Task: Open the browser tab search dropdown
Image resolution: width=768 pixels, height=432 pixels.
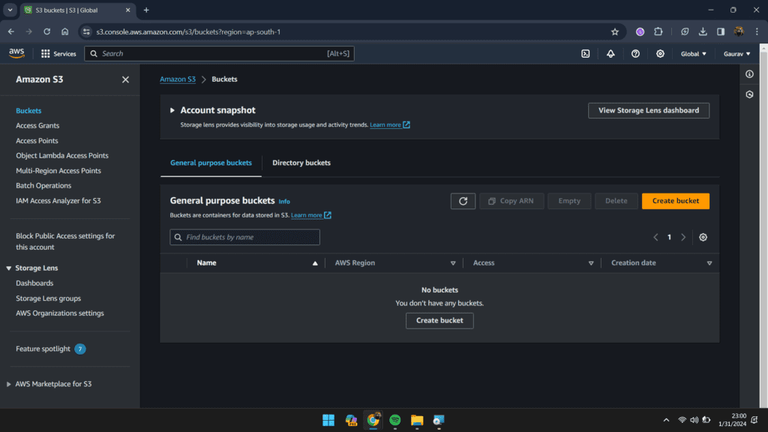Action: pyautogui.click(x=10, y=10)
